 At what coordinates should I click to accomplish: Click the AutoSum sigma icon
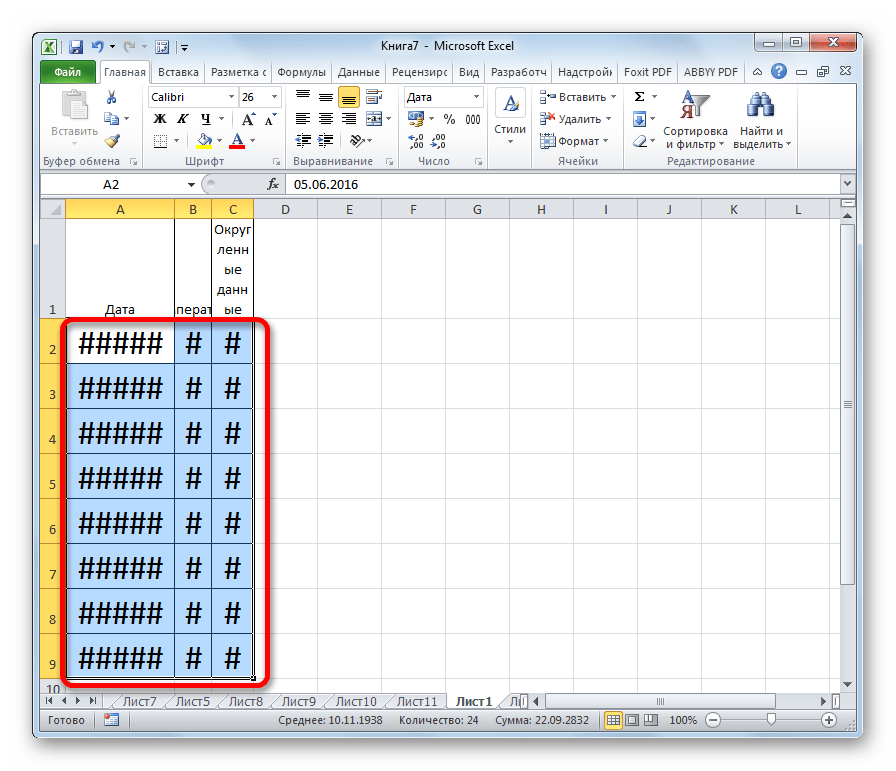pos(639,97)
